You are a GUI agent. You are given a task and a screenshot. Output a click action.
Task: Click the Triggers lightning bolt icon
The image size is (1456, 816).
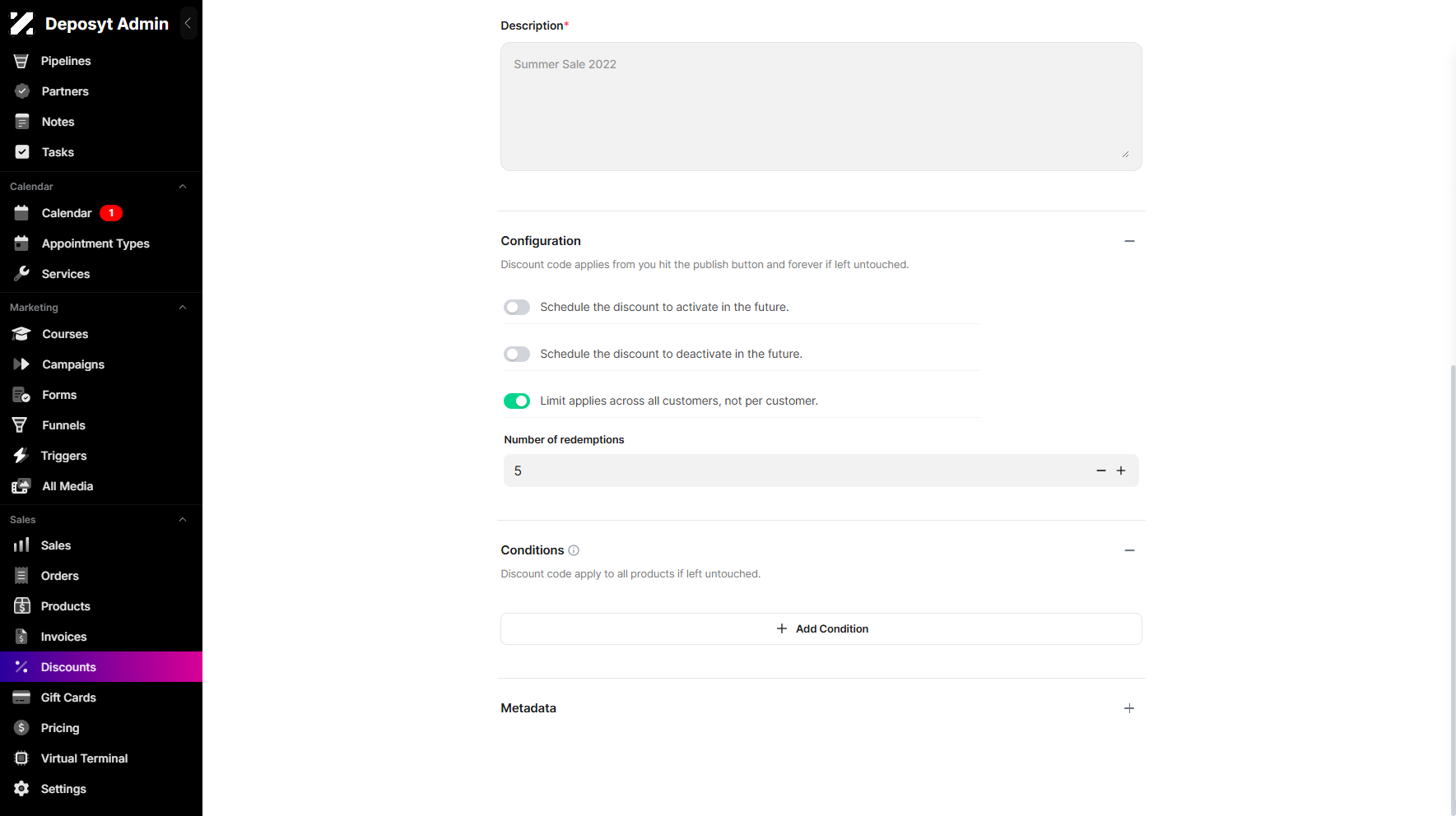pyautogui.click(x=21, y=456)
